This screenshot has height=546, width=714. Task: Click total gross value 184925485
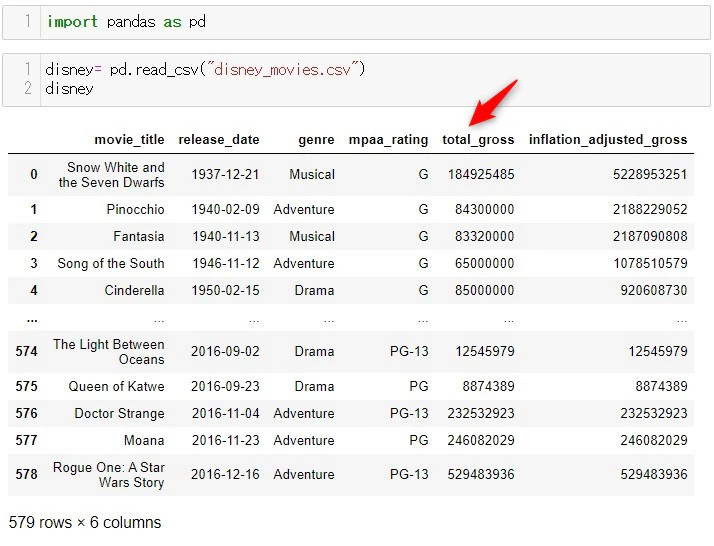click(x=481, y=174)
